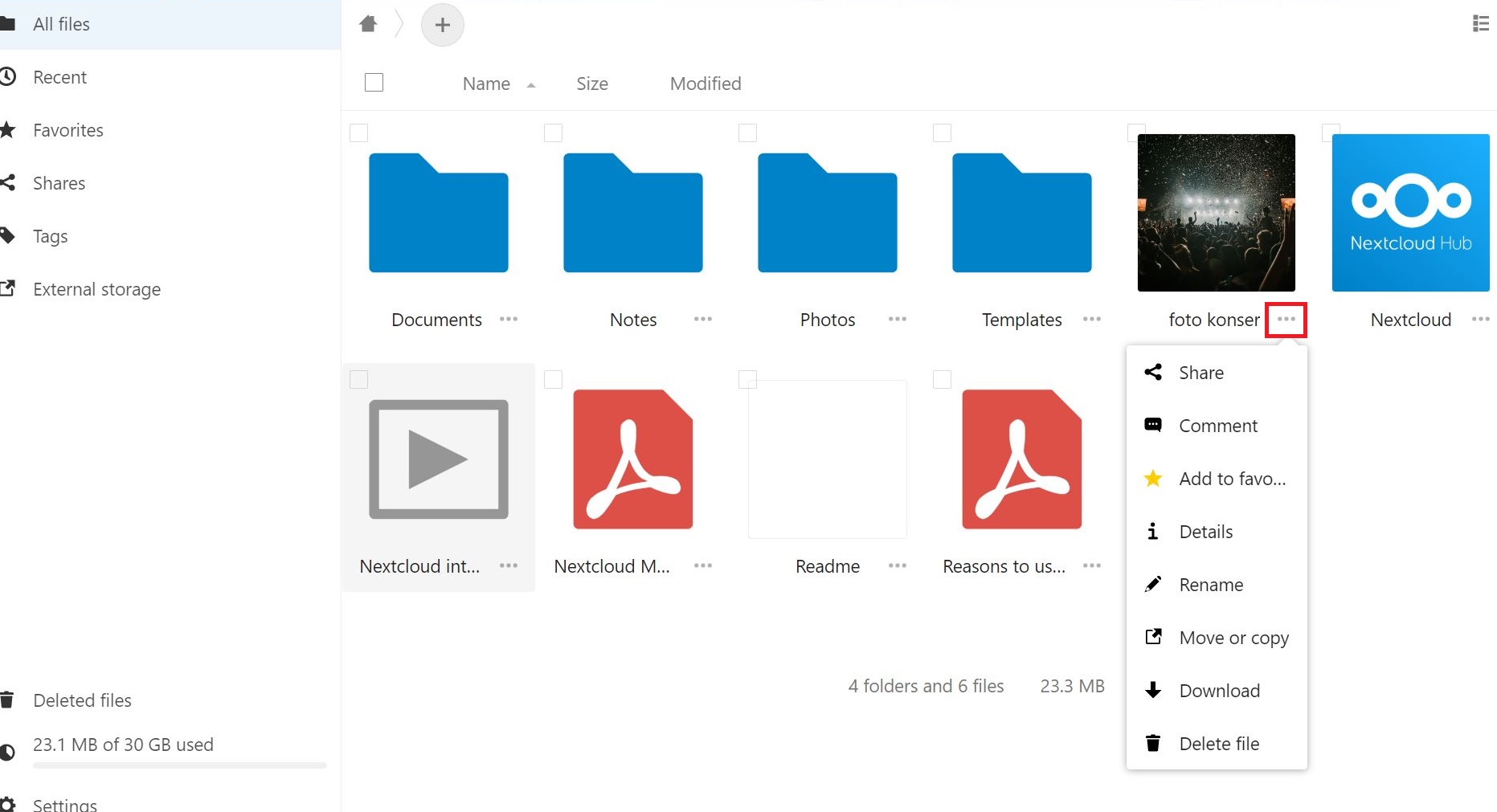Open the three-dot menu on Photos folder

[897, 319]
